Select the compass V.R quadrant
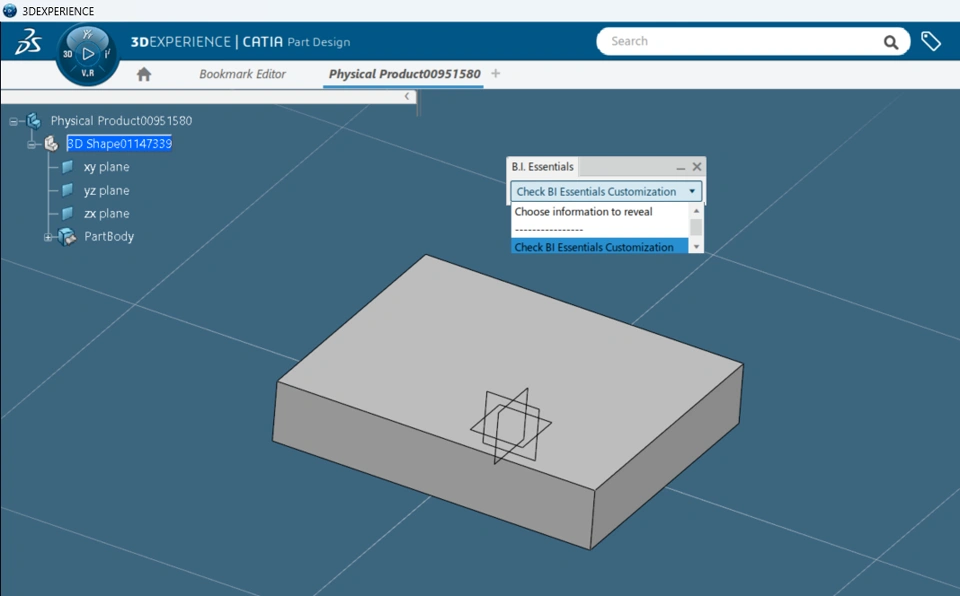The width and height of the screenshot is (960, 596). pyautogui.click(x=88, y=73)
